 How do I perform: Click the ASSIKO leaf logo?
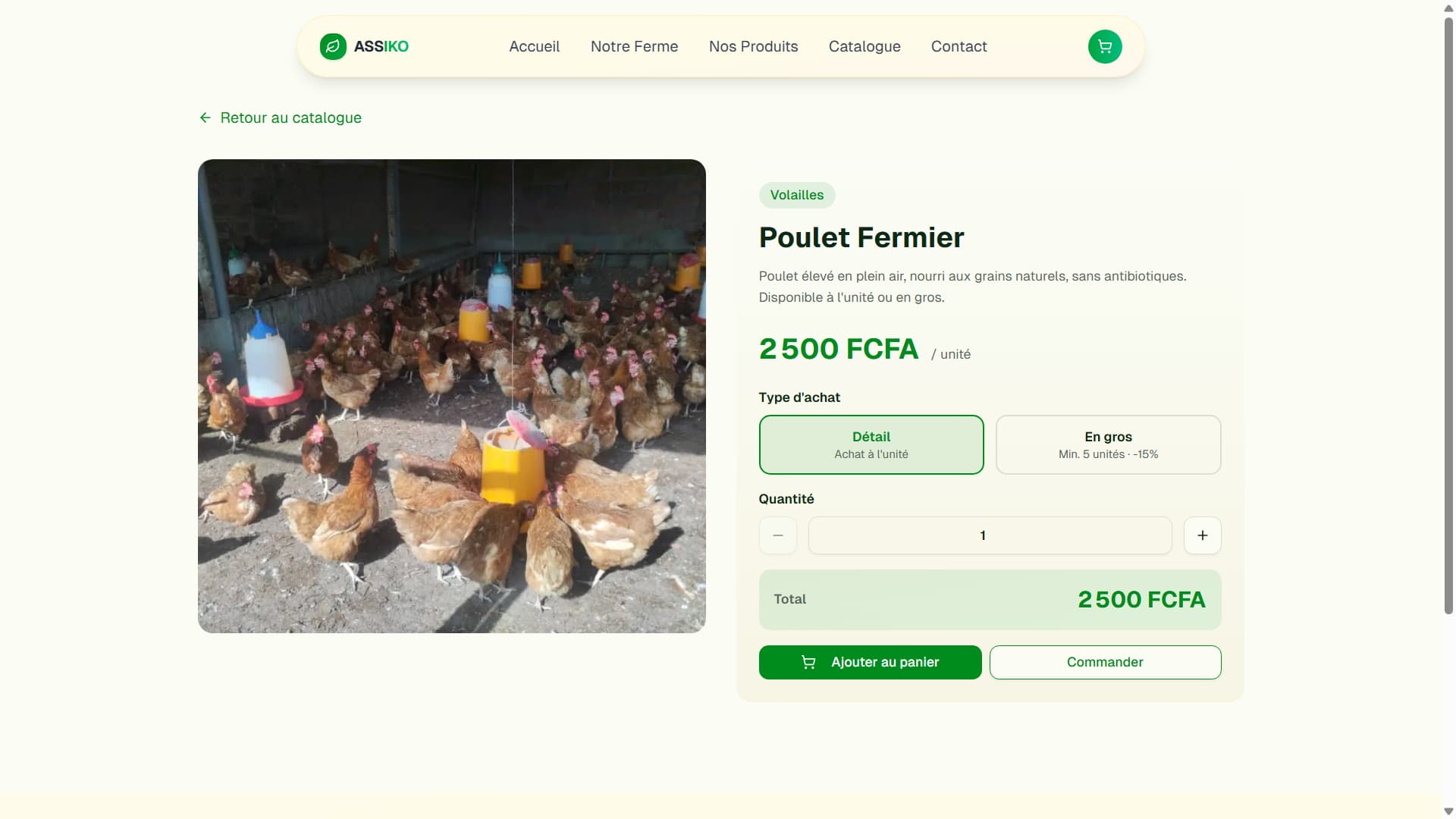[x=332, y=46]
